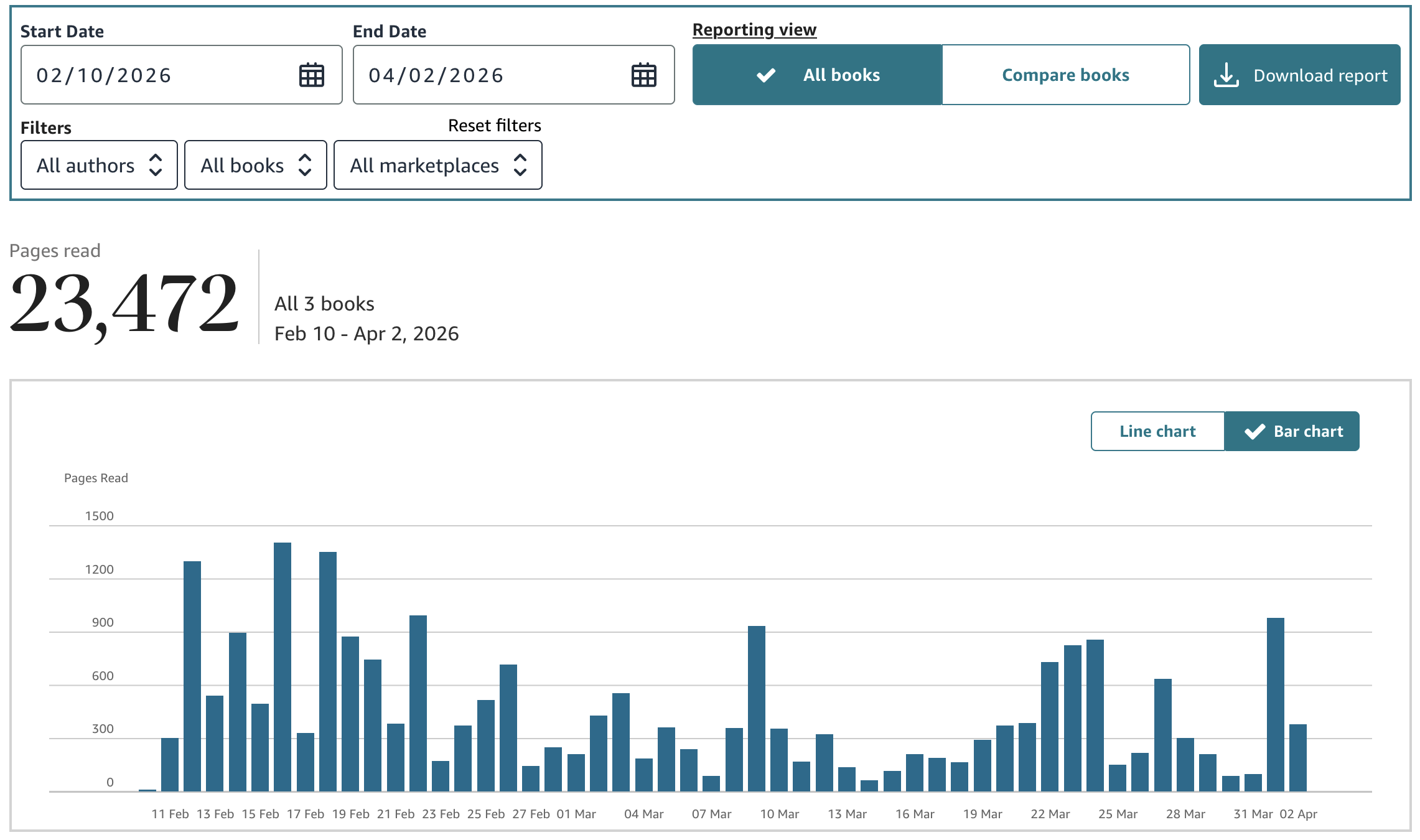This screenshot has height=840, width=1420.
Task: Open the Start Date calendar picker icon
Action: pyautogui.click(x=311, y=75)
